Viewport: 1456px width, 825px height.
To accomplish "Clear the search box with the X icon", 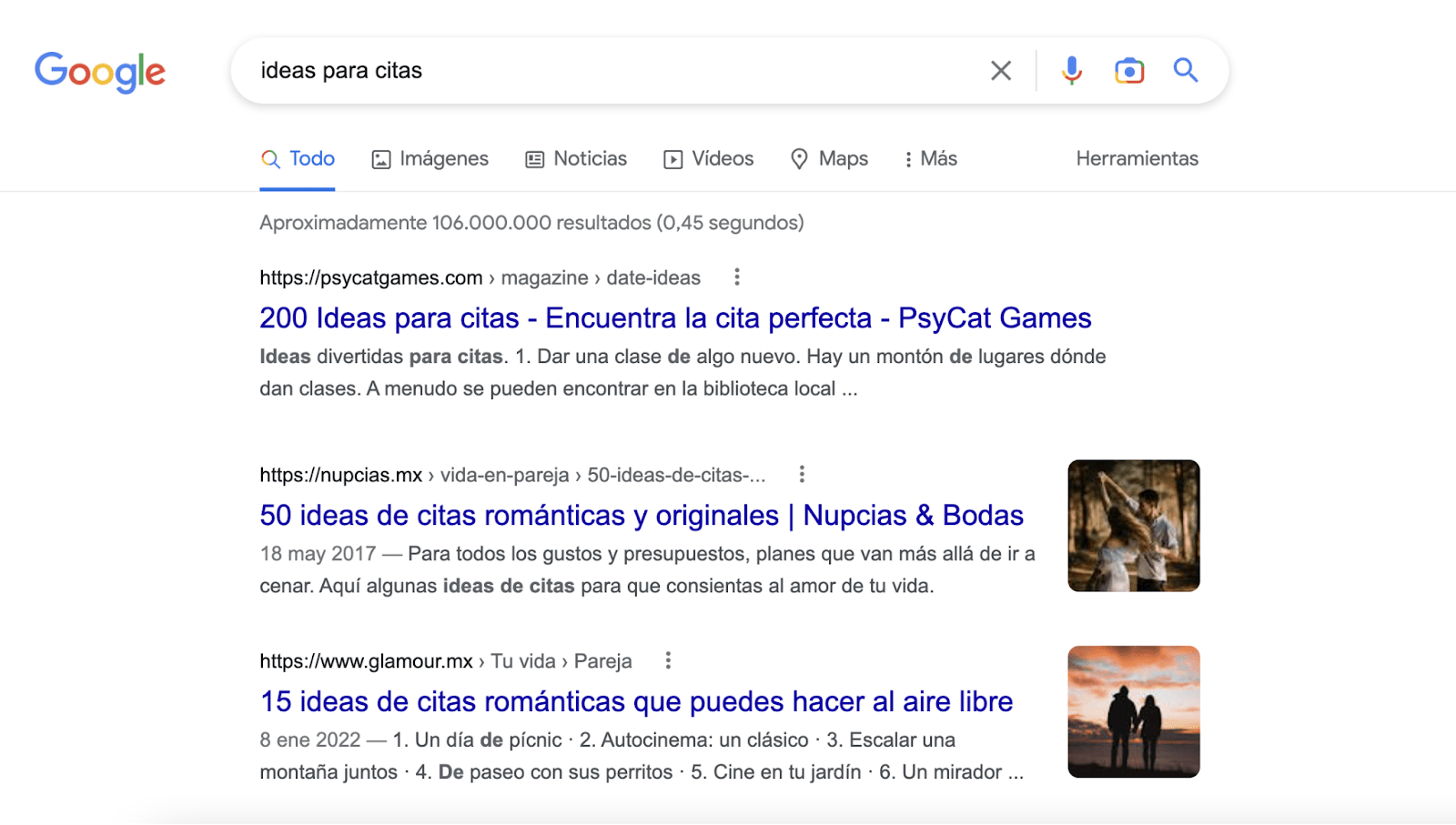I will (1001, 71).
